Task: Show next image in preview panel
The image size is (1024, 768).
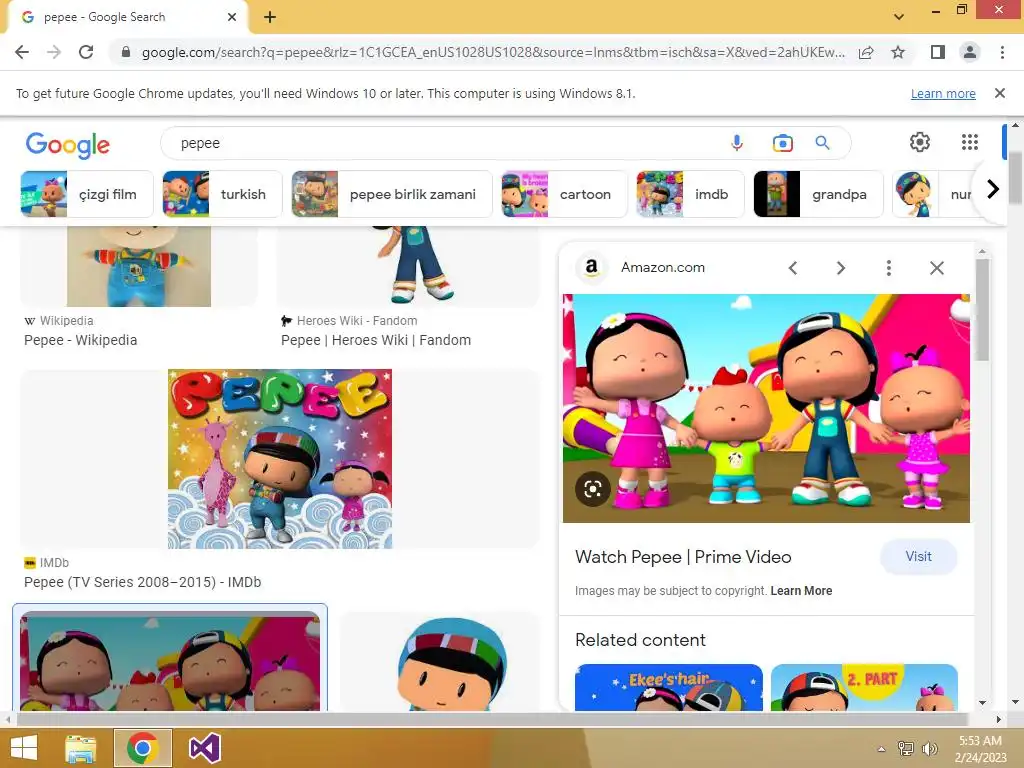Action: 840,268
